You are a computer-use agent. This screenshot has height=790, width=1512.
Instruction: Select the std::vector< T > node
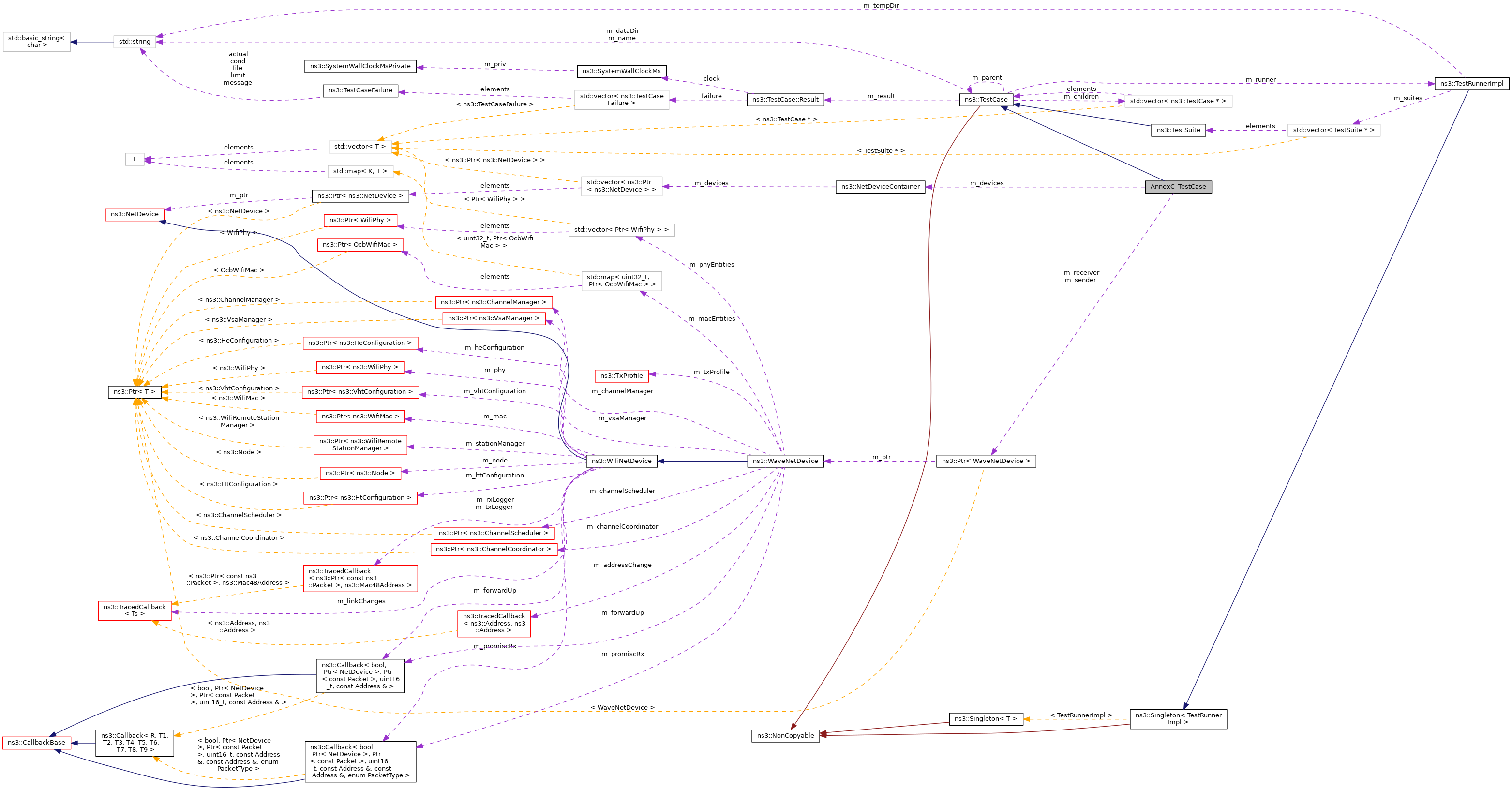pos(360,147)
